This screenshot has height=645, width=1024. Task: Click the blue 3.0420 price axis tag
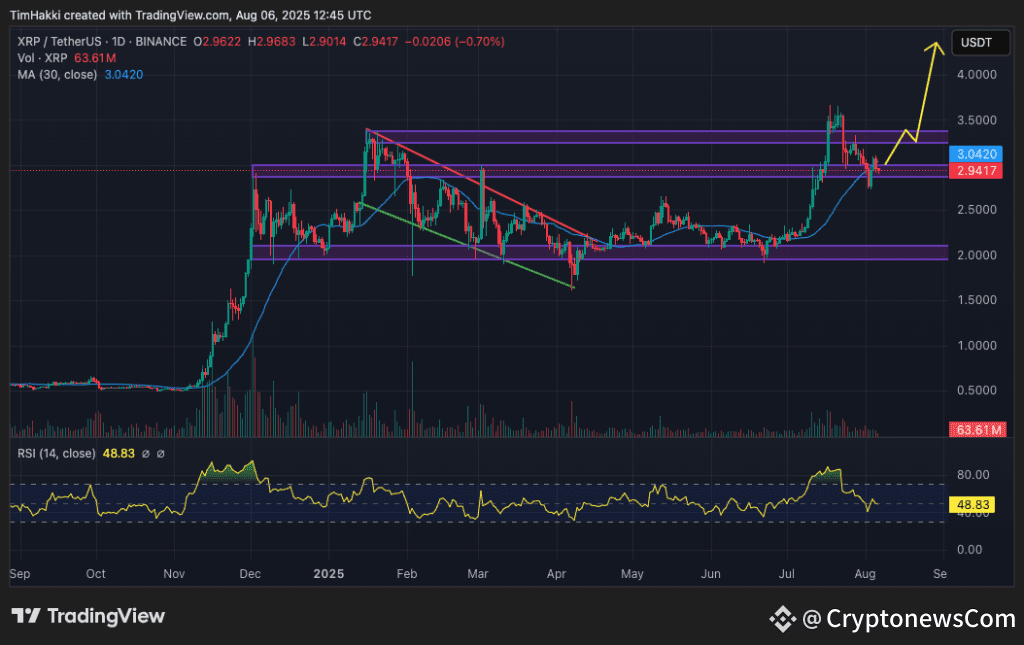pos(976,154)
